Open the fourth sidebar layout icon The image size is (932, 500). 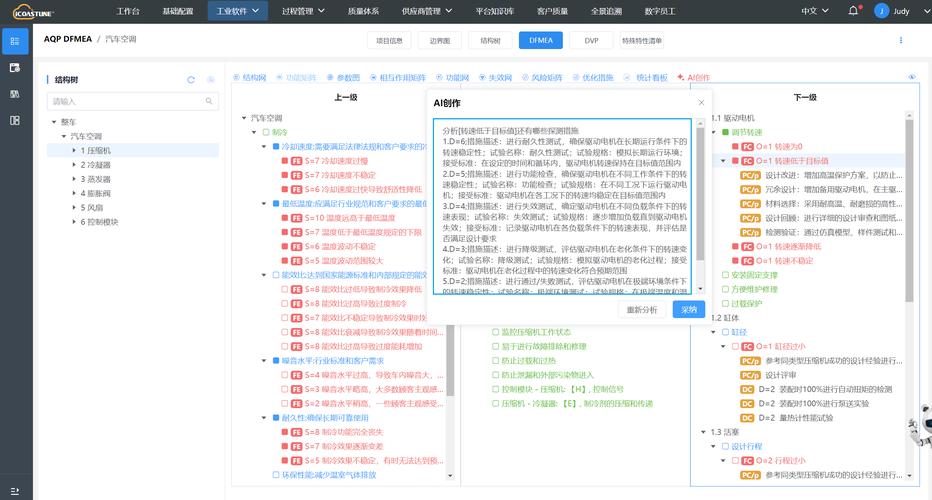15,120
